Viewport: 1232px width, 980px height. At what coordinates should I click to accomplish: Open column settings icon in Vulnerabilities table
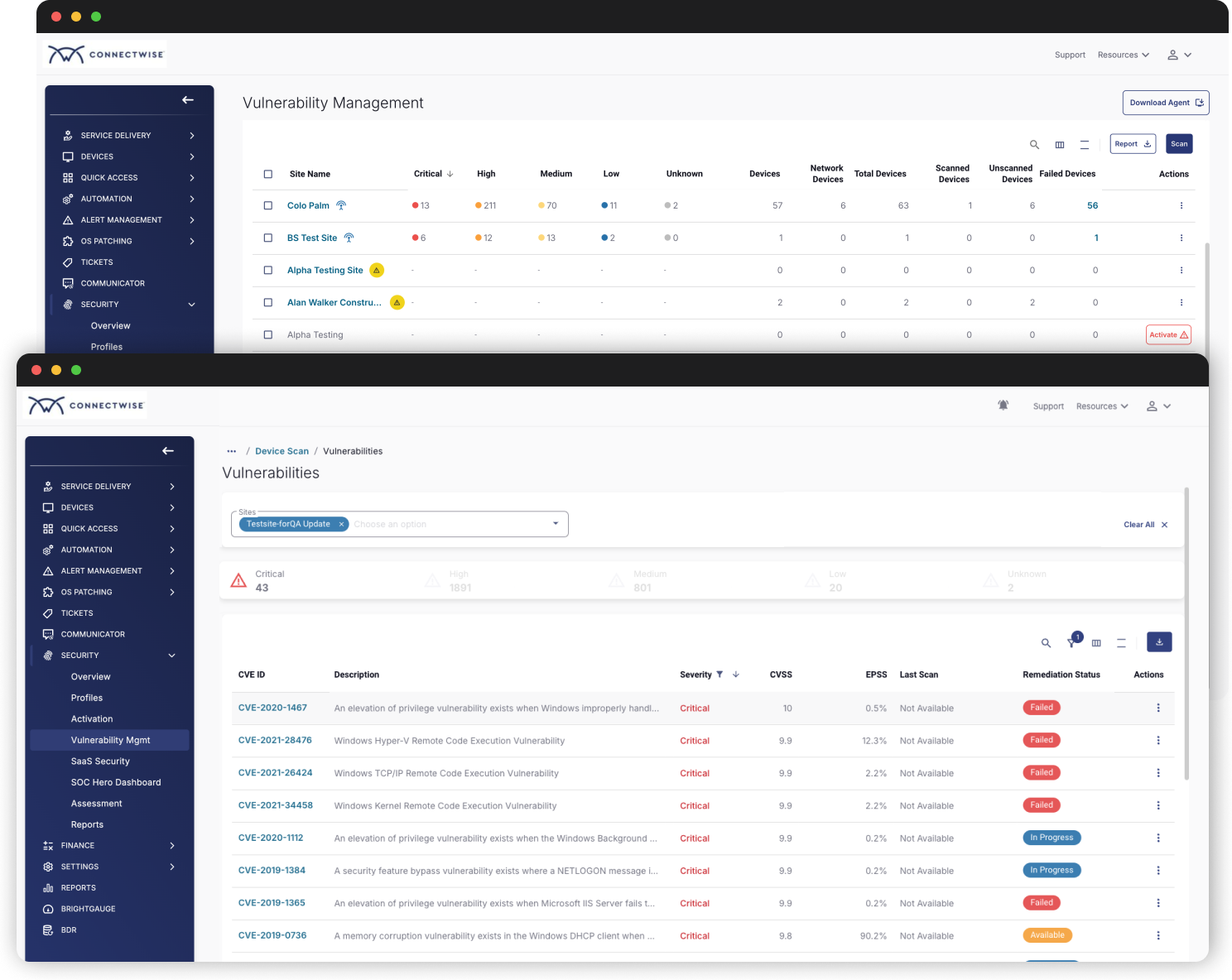coord(1096,643)
